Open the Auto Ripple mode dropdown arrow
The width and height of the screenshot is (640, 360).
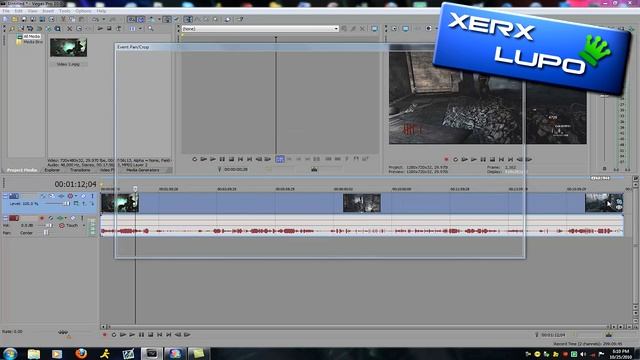tap(159, 19)
